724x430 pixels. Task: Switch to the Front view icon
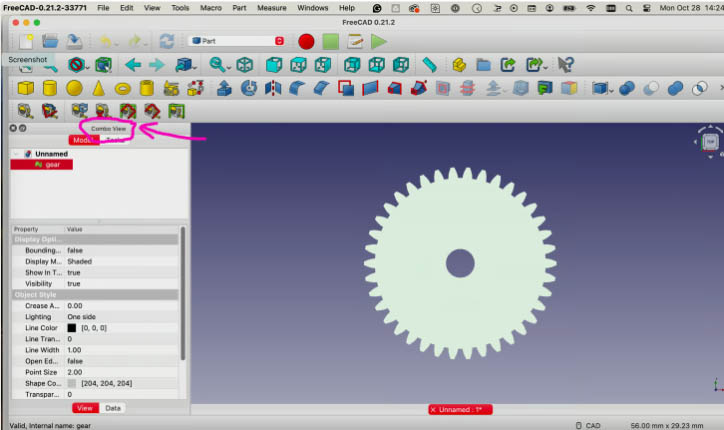(274, 65)
